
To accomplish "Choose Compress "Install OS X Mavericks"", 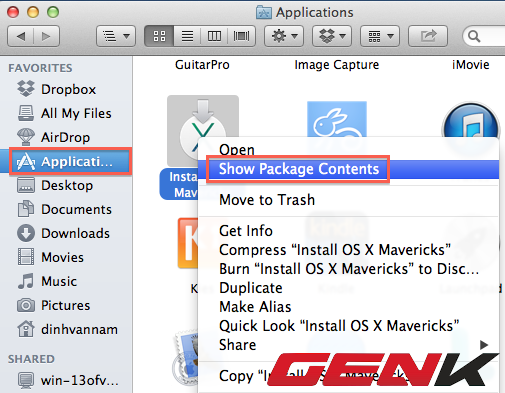I will [x=348, y=250].
